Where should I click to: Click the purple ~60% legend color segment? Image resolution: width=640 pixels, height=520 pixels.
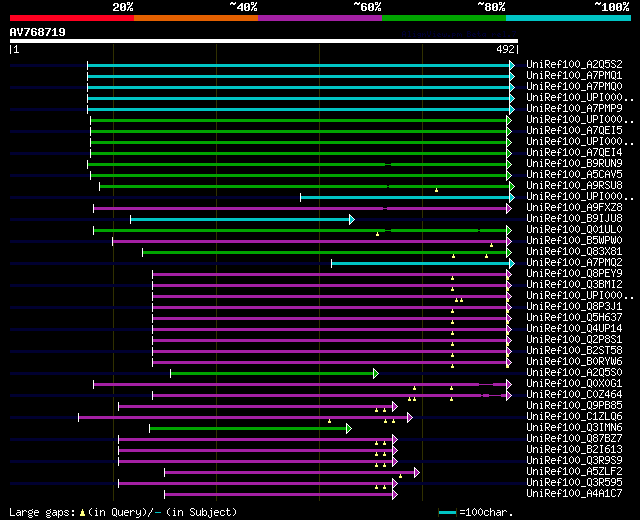(x=320, y=18)
